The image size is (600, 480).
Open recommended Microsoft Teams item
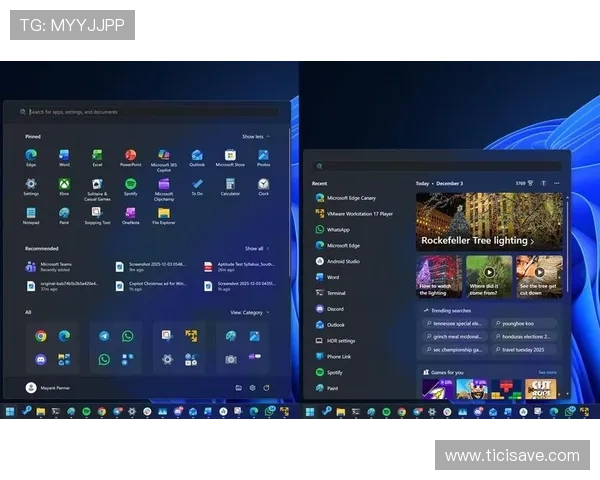(x=49, y=267)
